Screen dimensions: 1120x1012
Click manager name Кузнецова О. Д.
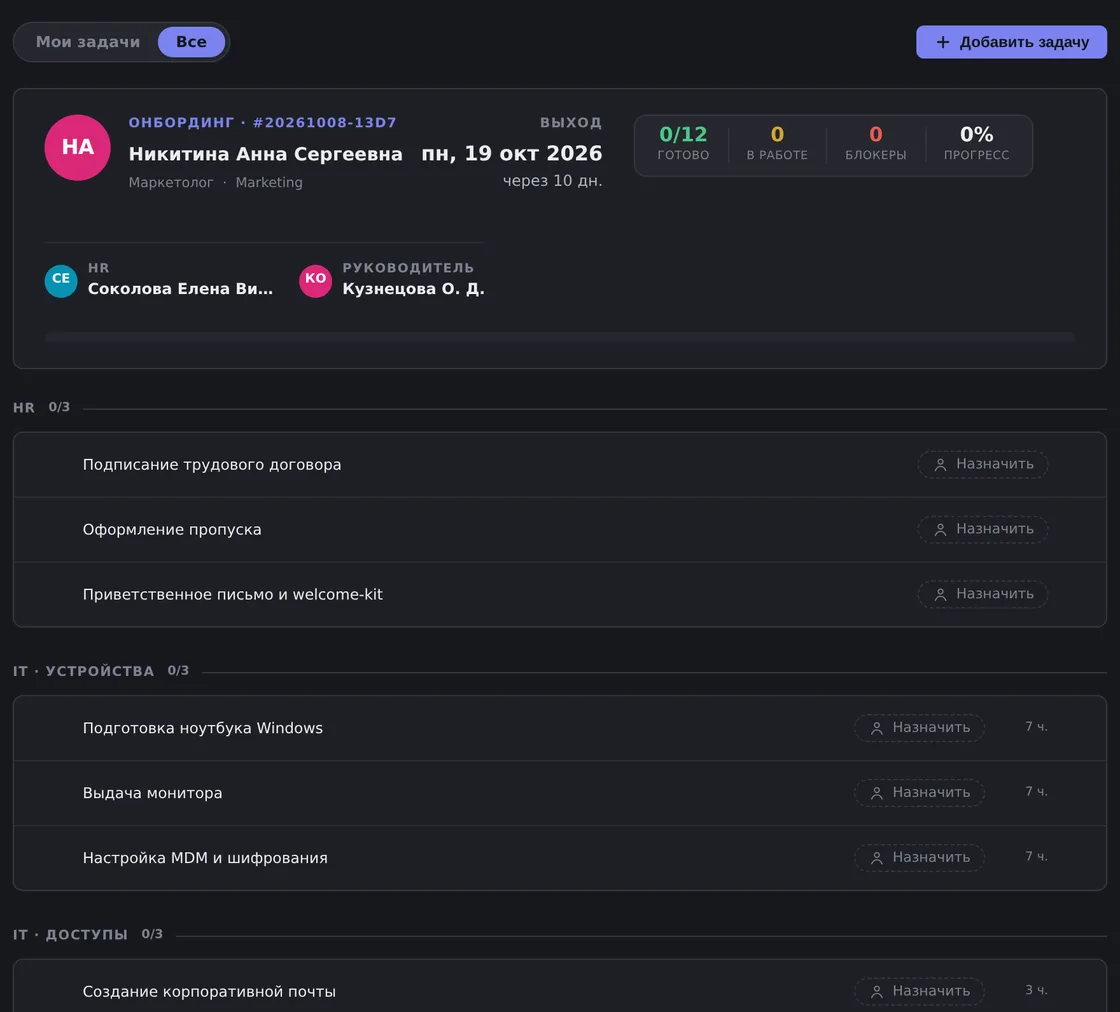(x=413, y=289)
